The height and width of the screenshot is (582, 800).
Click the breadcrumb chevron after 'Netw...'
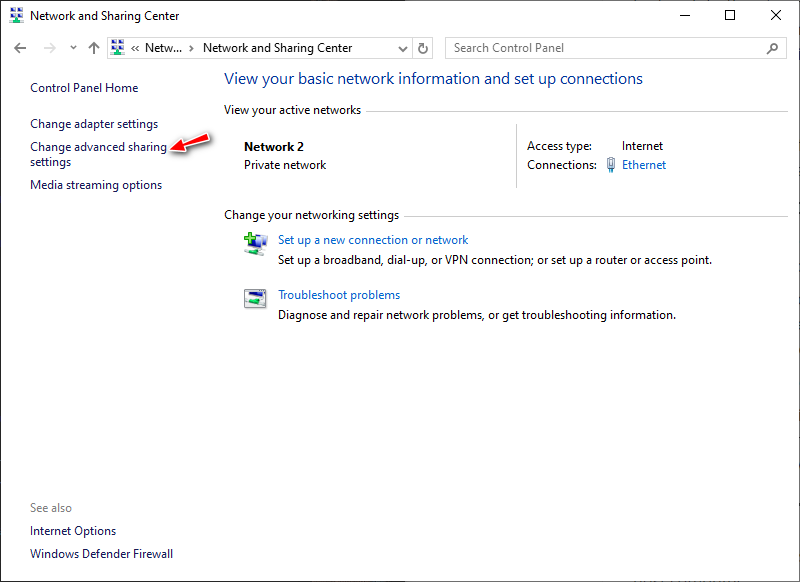(191, 48)
